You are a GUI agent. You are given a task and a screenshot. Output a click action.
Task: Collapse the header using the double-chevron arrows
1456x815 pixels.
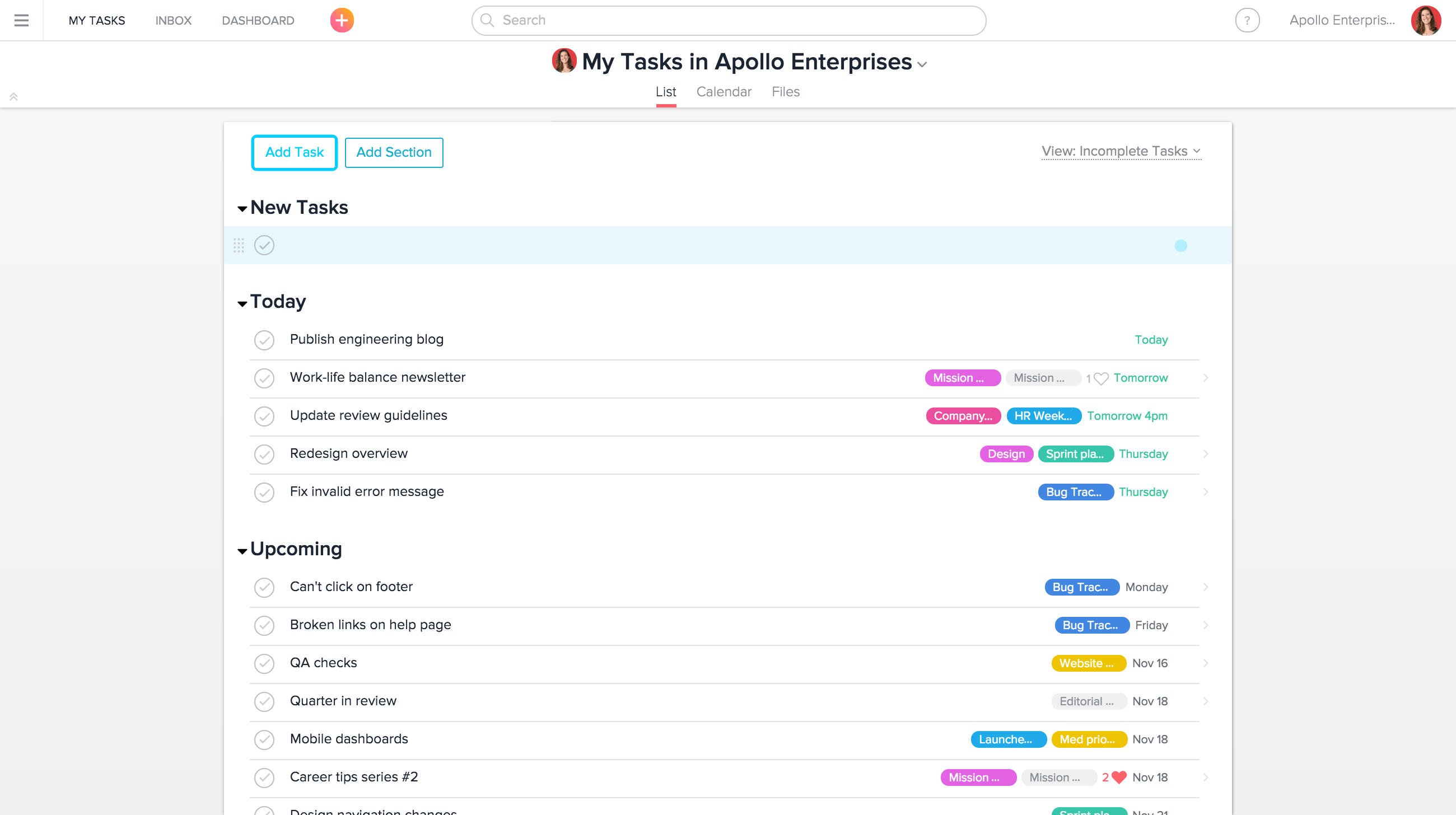13,96
